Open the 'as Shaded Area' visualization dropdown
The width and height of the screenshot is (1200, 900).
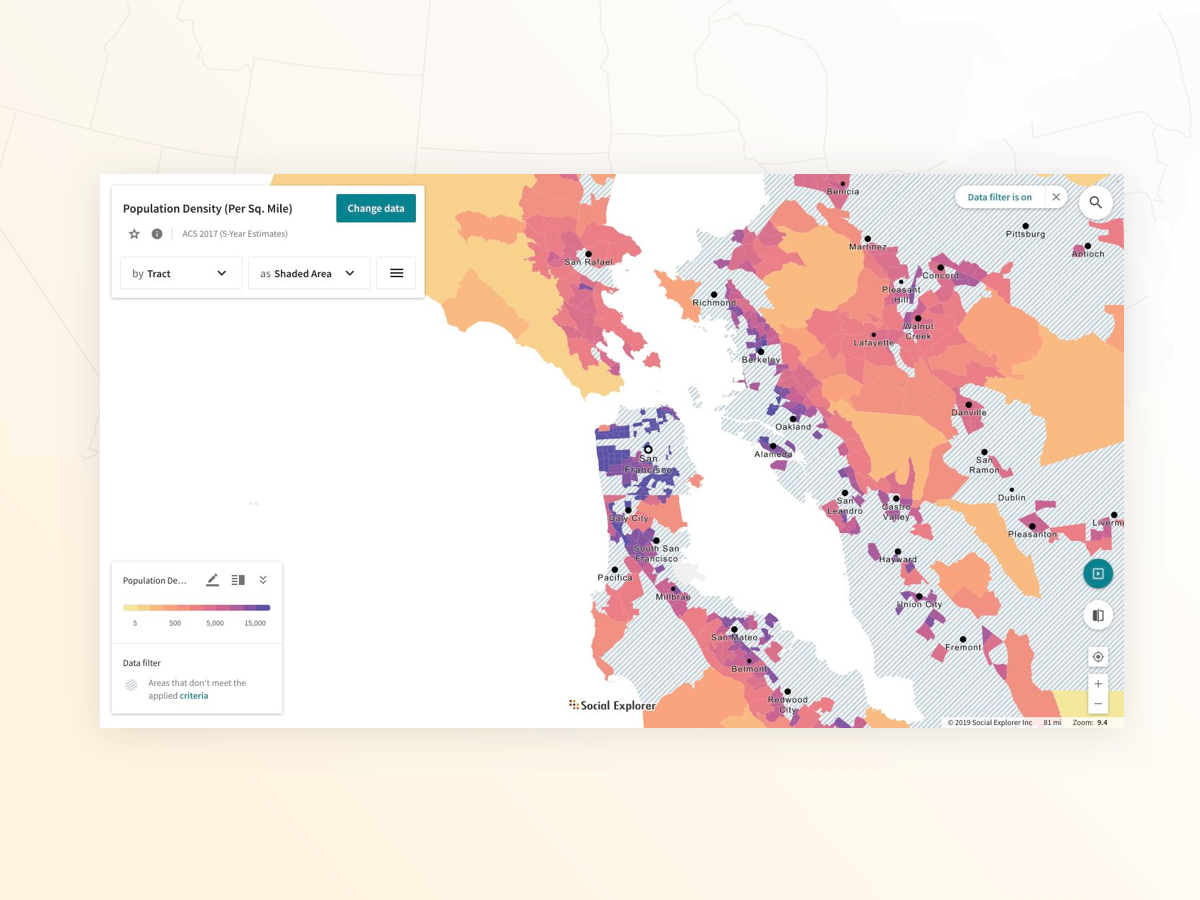[309, 273]
